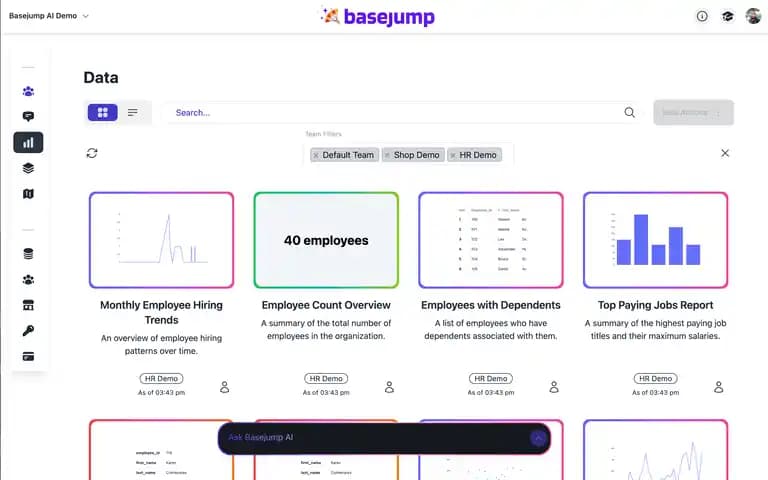This screenshot has width=768, height=480.
Task: Click the basejump logo
Action: [x=378, y=16]
